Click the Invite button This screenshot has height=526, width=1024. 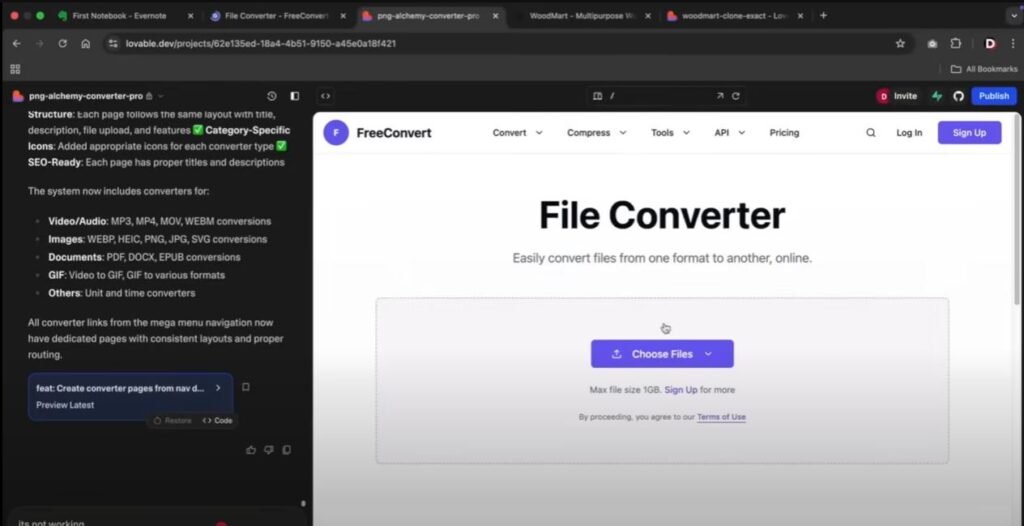[897, 96]
